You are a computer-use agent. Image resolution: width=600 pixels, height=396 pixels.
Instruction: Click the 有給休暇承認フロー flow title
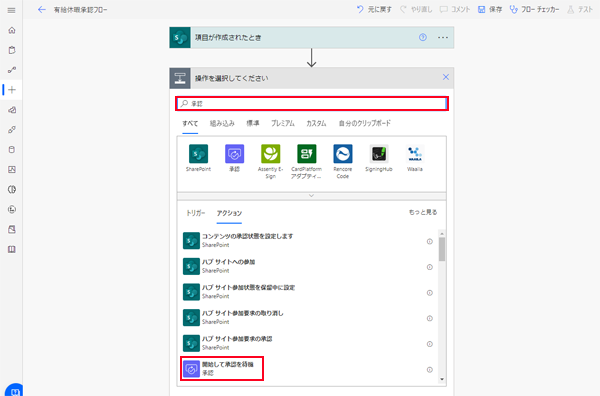tap(80, 10)
